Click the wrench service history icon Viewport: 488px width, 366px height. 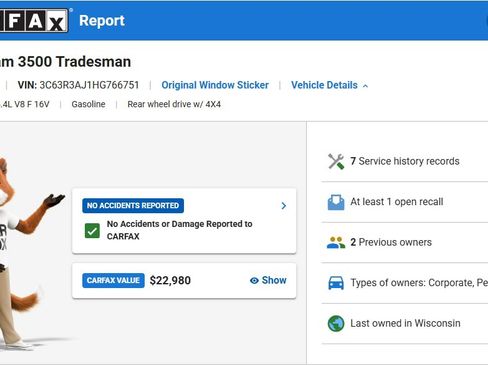click(336, 161)
